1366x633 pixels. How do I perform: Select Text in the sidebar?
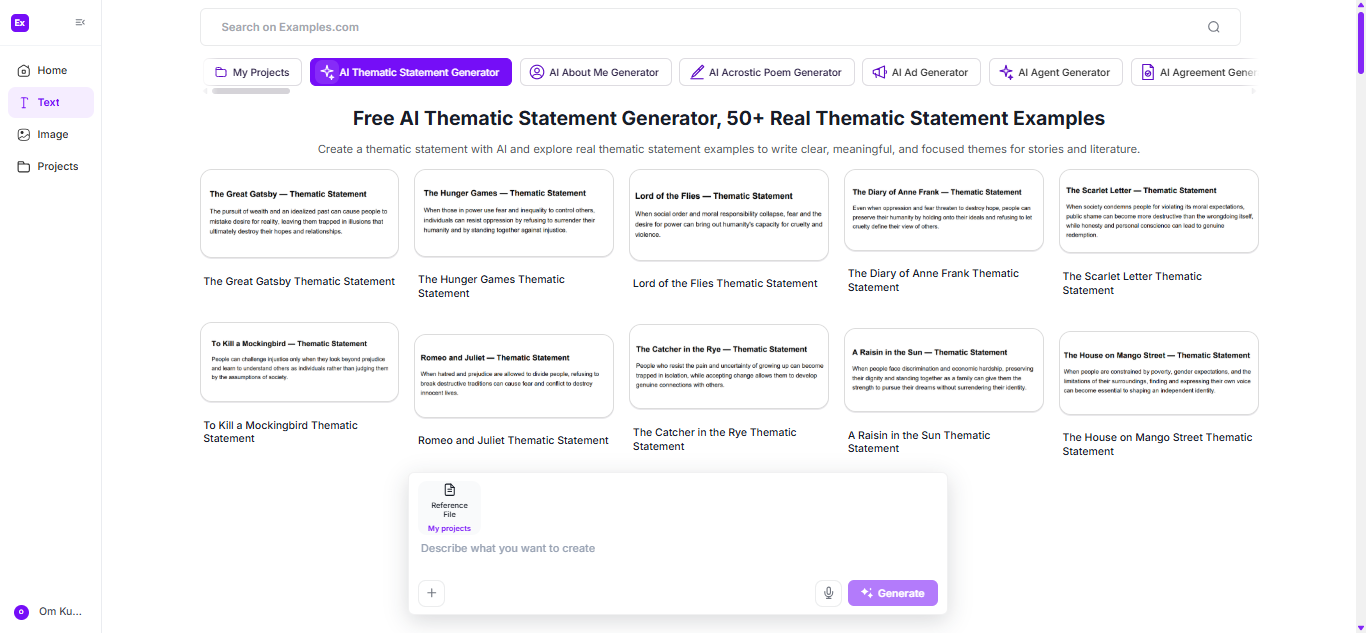(51, 102)
